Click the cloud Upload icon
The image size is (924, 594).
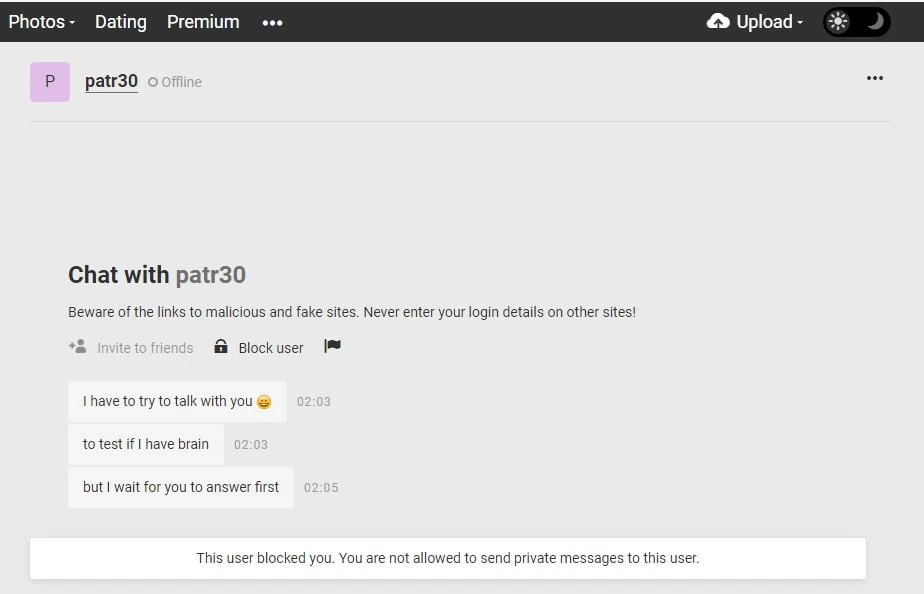pos(718,21)
